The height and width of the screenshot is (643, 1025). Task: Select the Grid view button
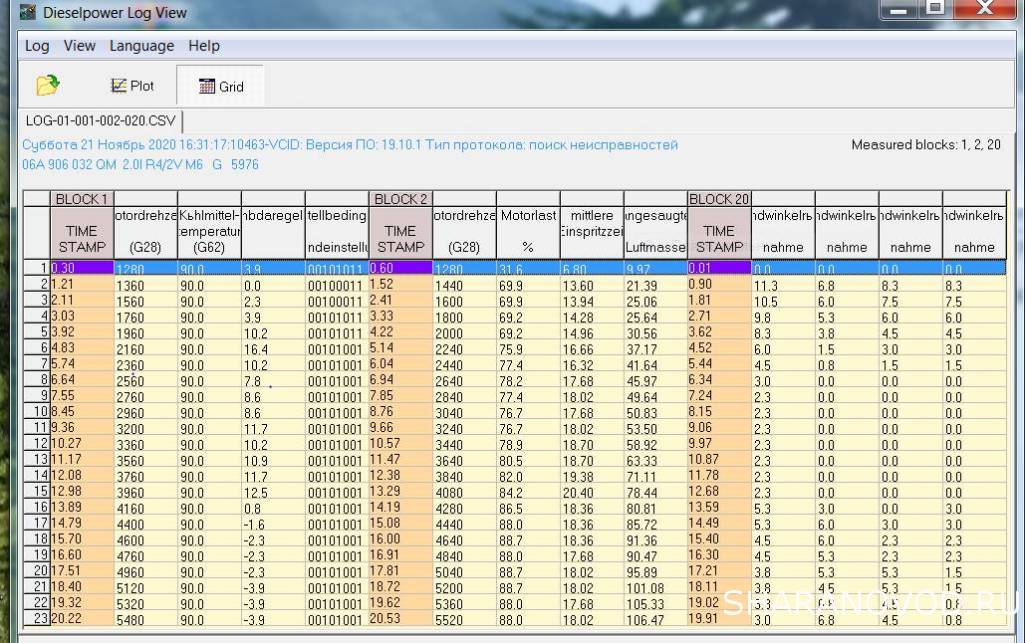click(220, 86)
